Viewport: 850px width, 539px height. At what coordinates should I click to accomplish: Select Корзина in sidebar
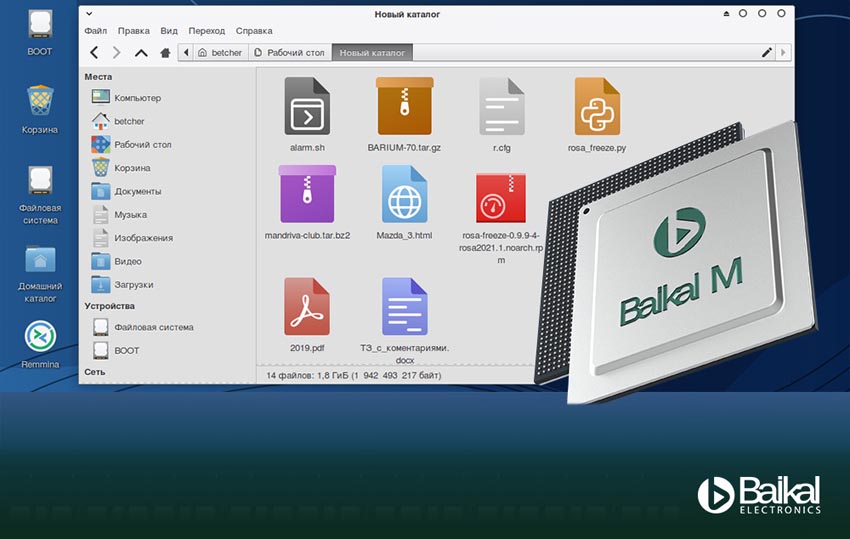coord(121,168)
